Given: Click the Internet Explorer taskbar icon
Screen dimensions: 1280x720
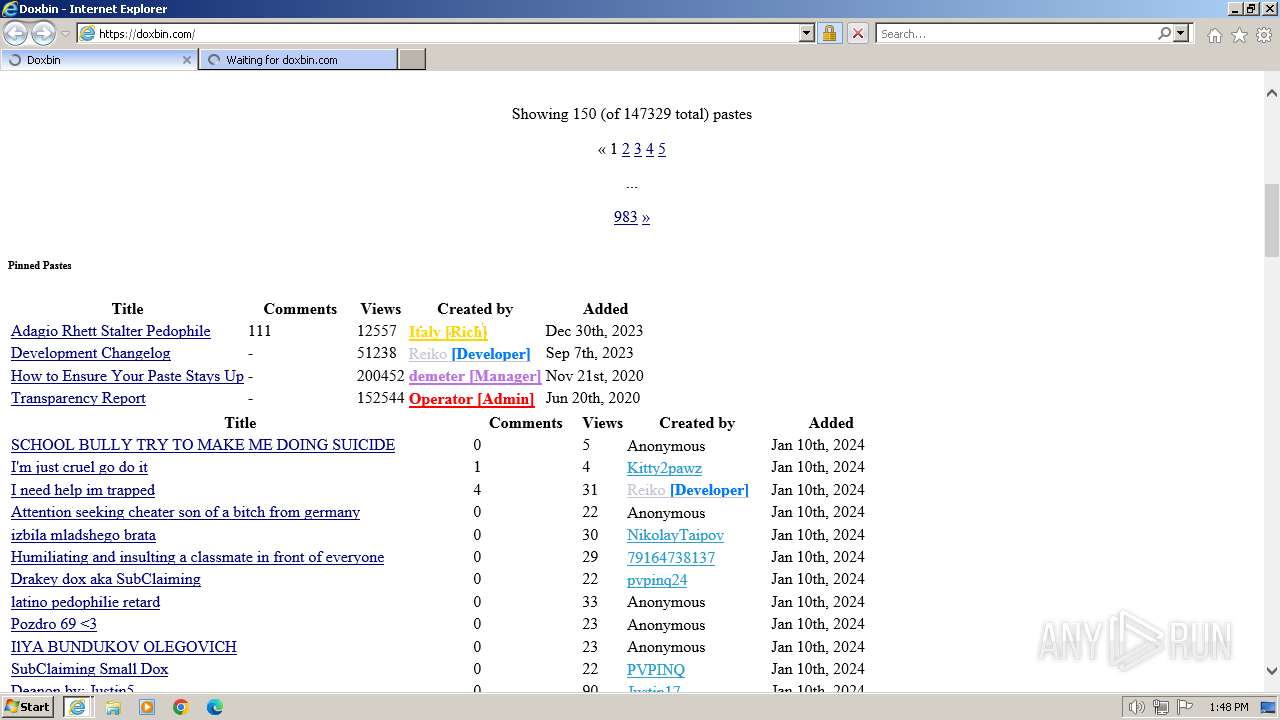Looking at the screenshot, I should 77,707.
